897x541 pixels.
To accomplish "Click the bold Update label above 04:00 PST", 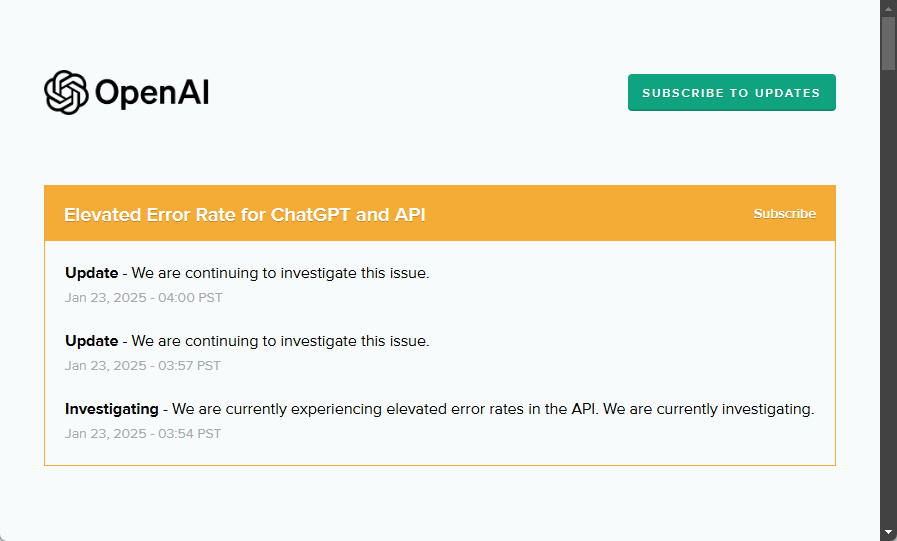I will [x=92, y=273].
